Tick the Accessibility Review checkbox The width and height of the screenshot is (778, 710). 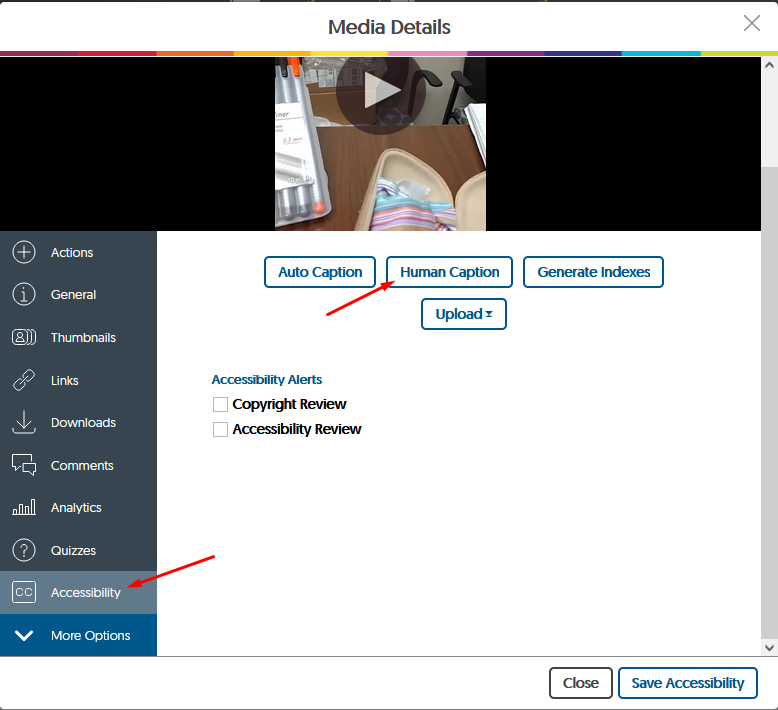(220, 429)
